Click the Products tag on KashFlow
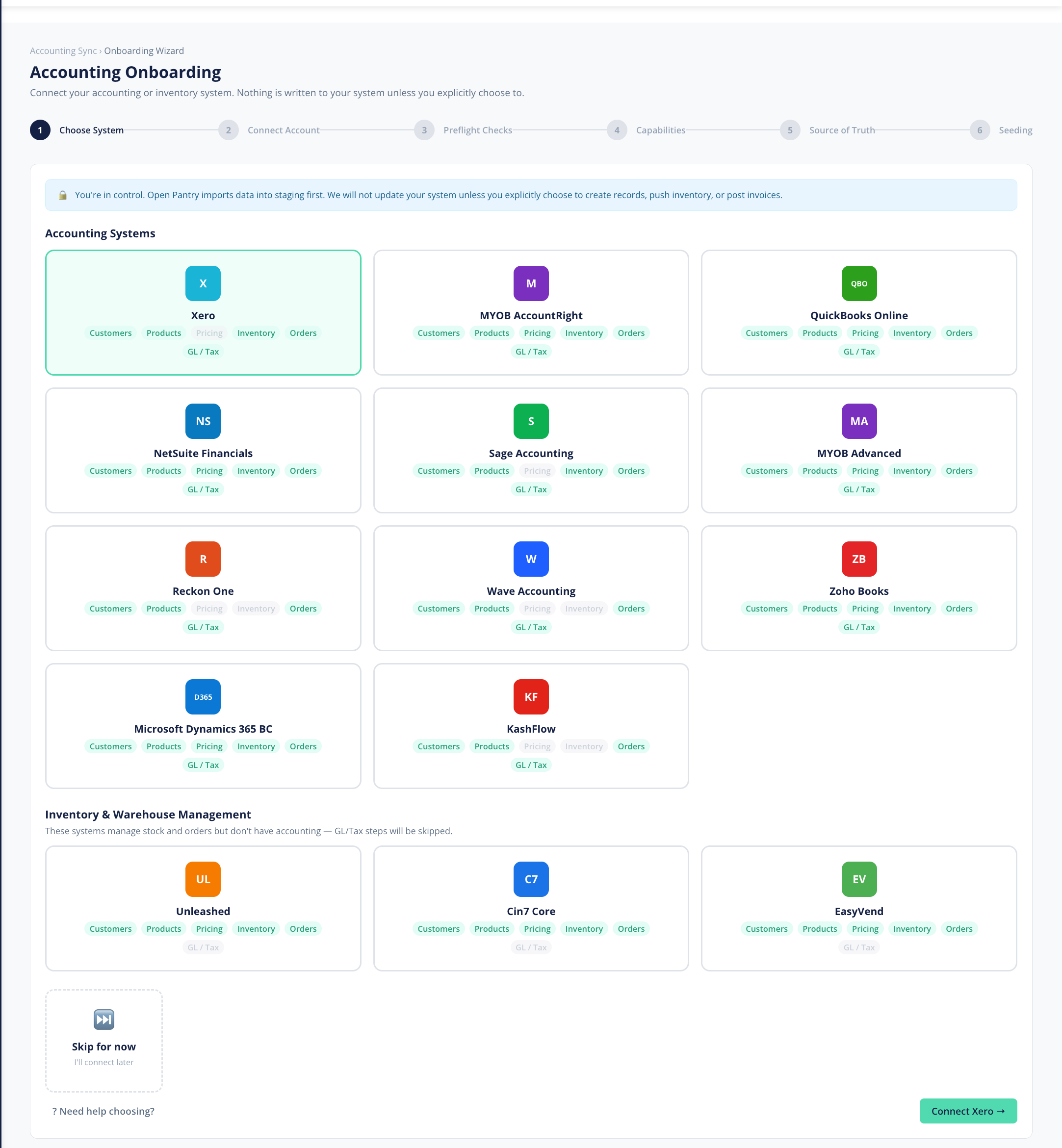Viewport: 1062px width, 1148px height. pos(492,747)
